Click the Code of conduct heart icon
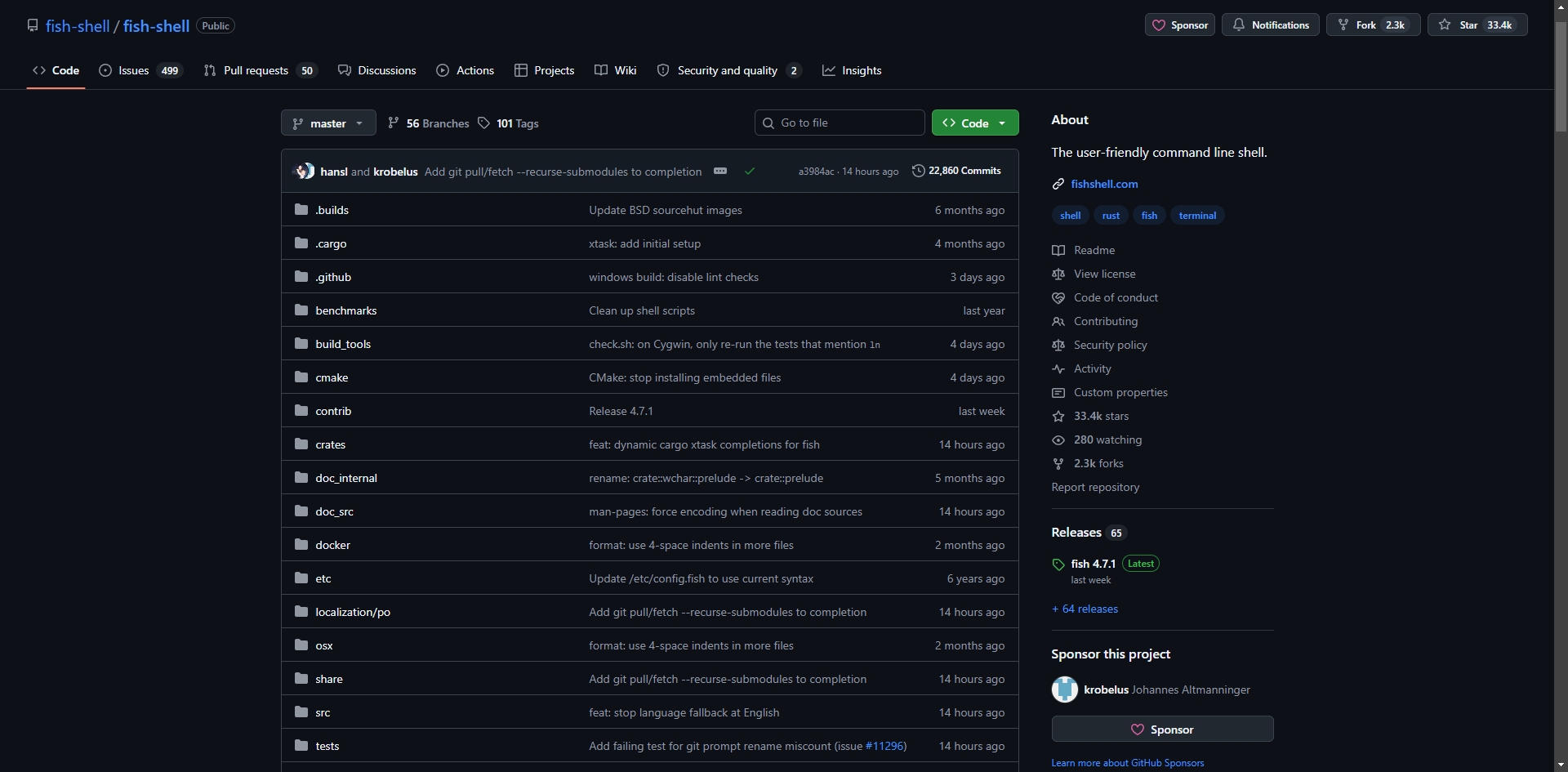The height and width of the screenshot is (772, 1568). 1058,297
